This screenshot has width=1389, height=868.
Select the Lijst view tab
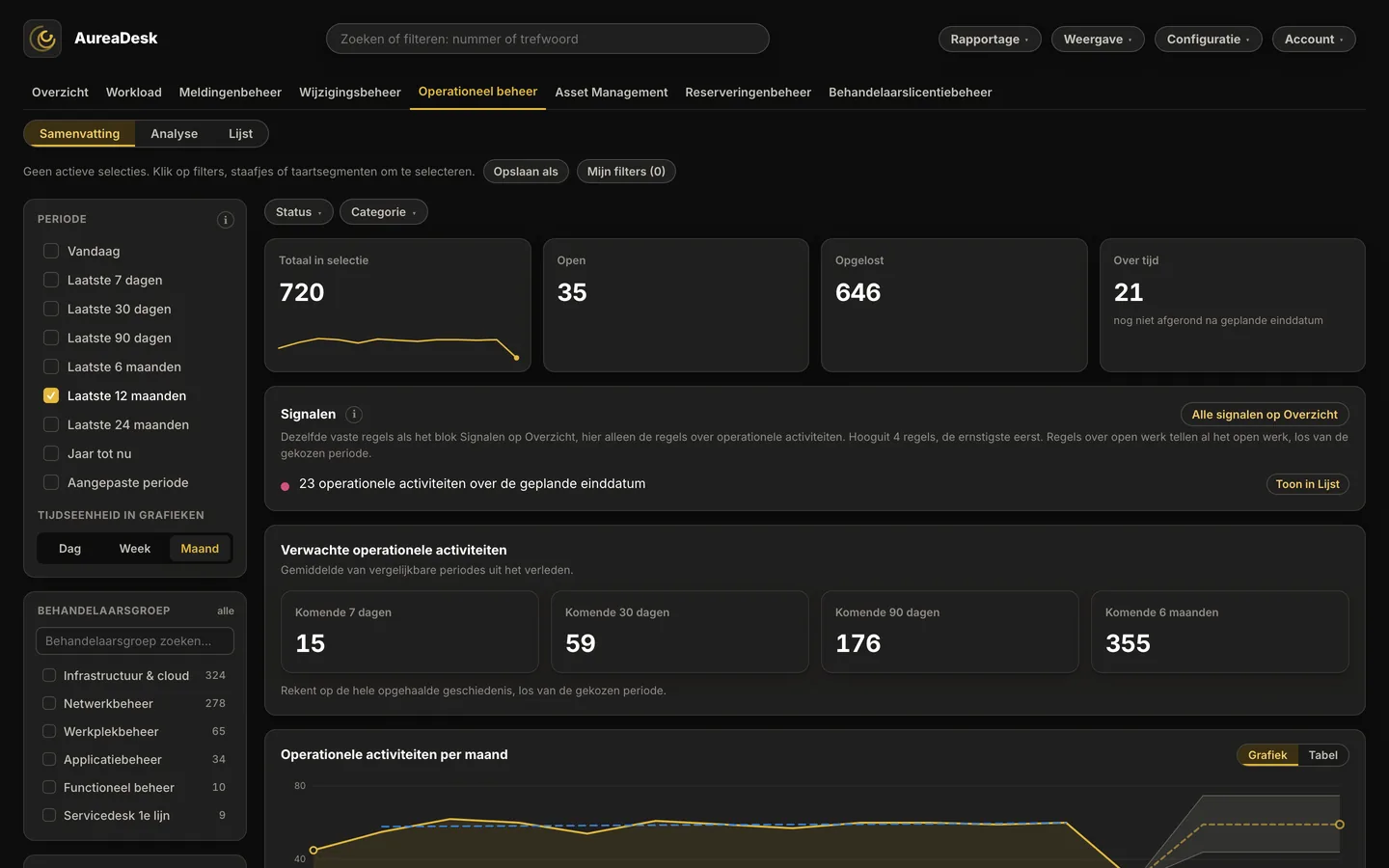241,134
